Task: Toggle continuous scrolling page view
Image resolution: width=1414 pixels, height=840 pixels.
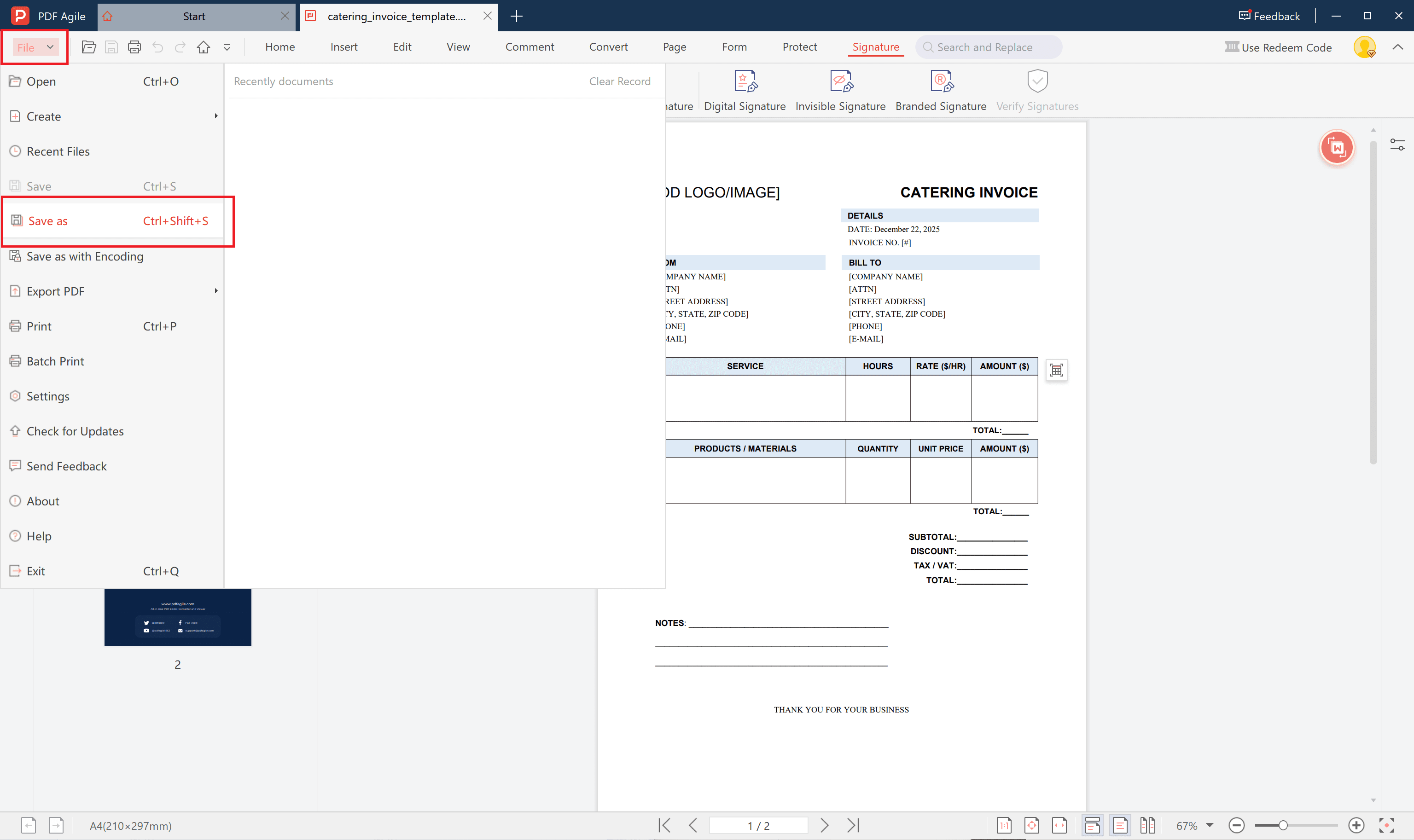Action: [1093, 825]
